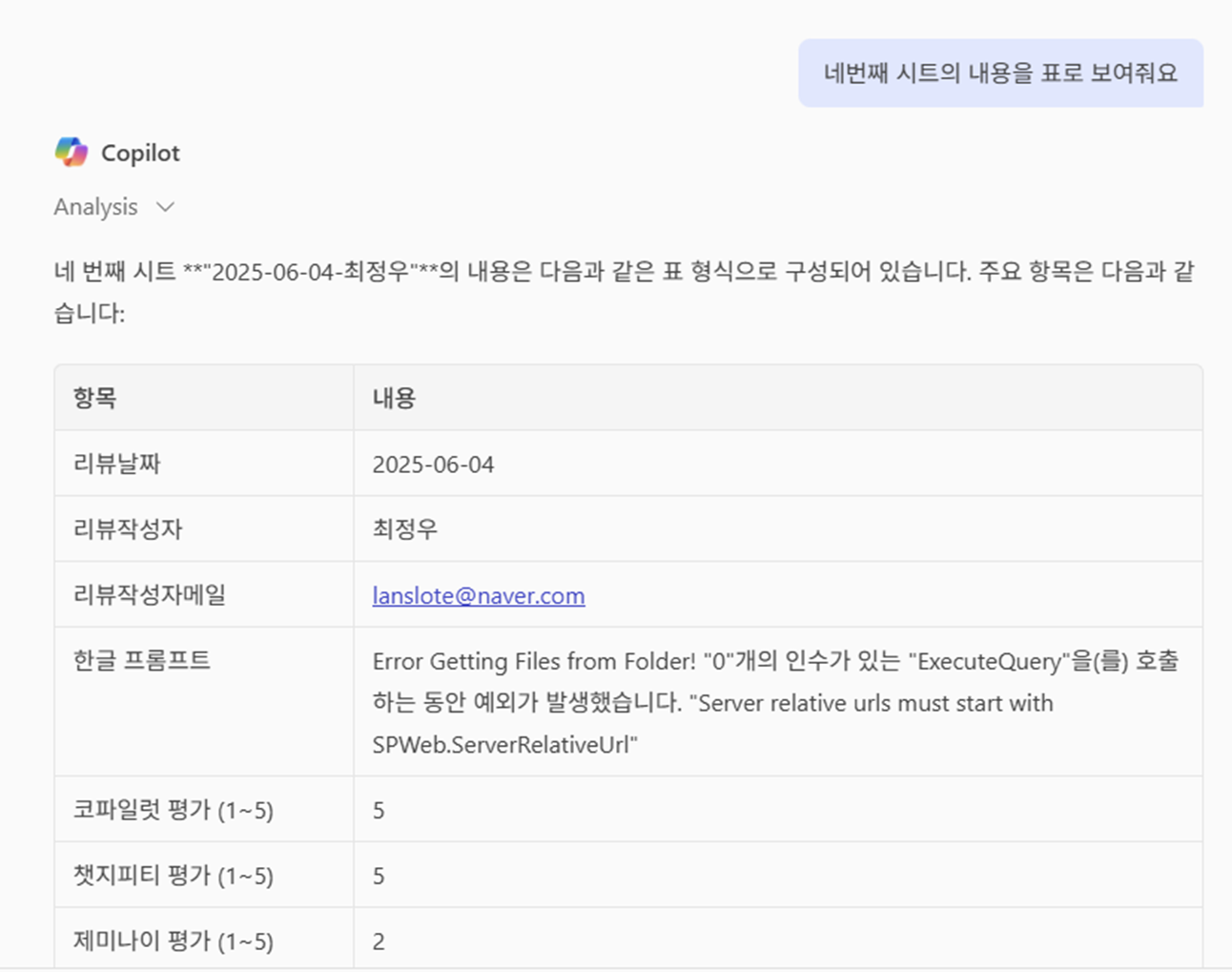Screen dimensions: 1232x972
Task: Select the 리뷰작성자 row label
Action: 128,529
